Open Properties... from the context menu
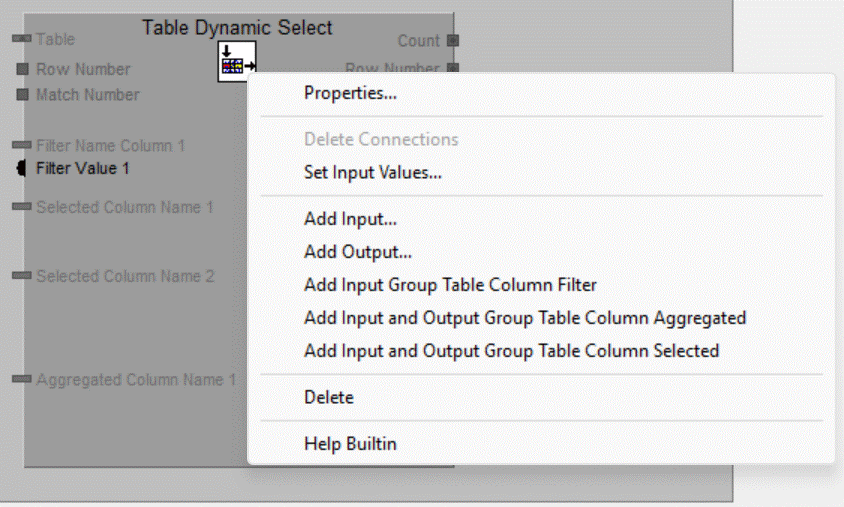The image size is (844, 507). click(350, 94)
